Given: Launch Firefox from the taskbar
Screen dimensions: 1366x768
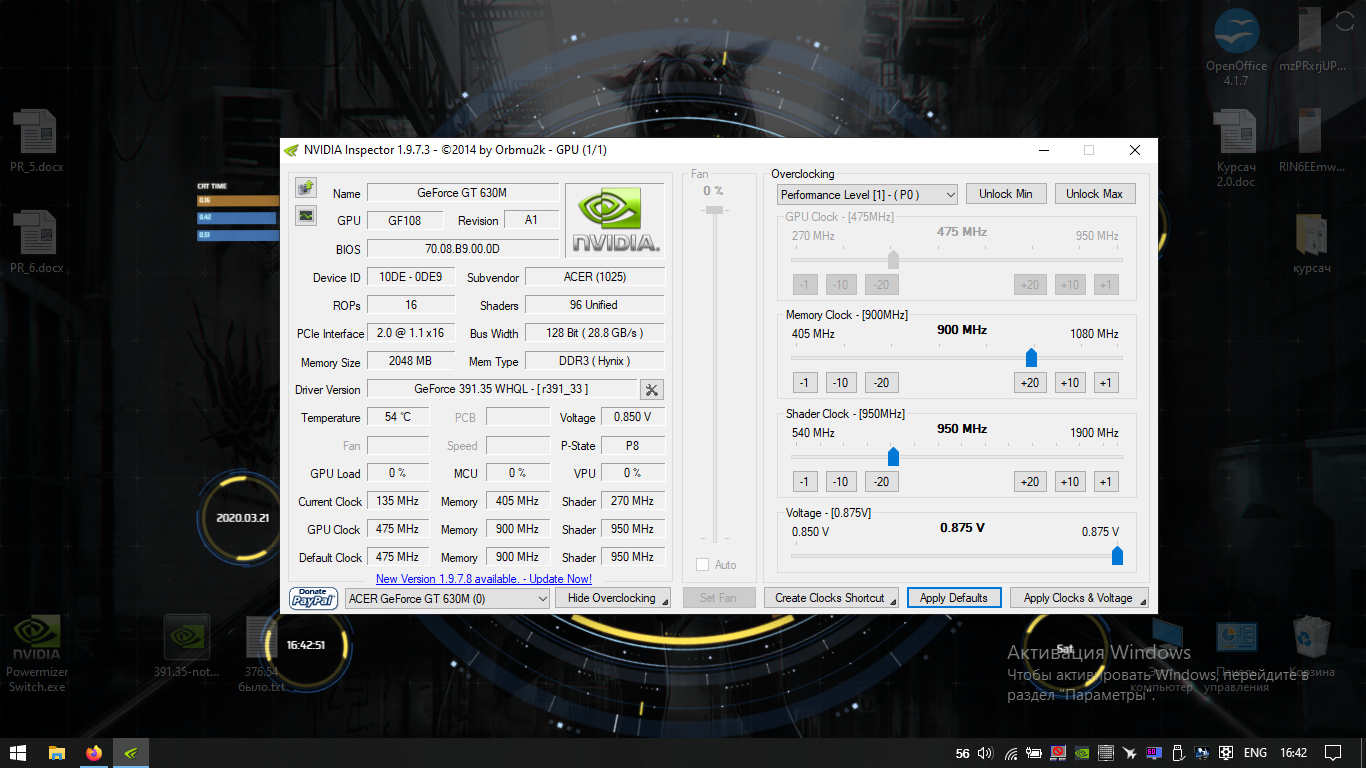Looking at the screenshot, I should (94, 753).
